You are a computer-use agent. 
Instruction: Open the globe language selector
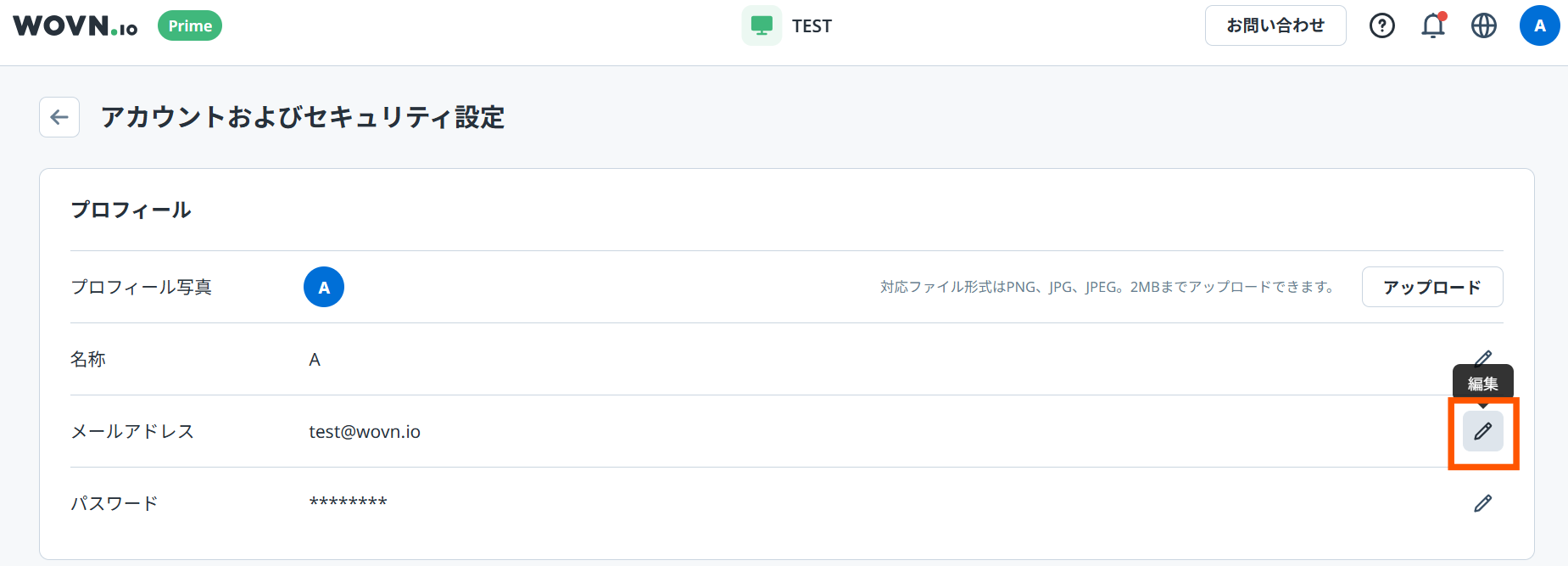[1483, 26]
